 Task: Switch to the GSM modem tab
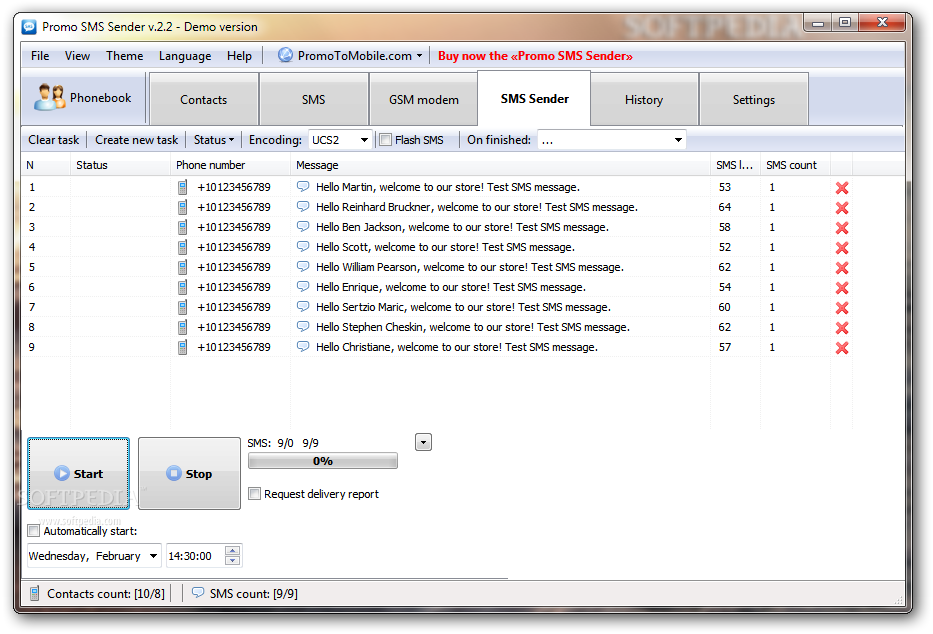[x=424, y=99]
